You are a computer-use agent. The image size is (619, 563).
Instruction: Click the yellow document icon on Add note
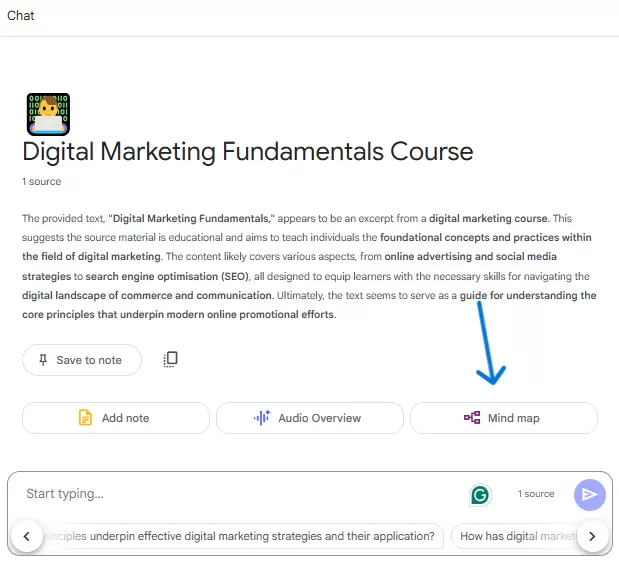click(85, 418)
